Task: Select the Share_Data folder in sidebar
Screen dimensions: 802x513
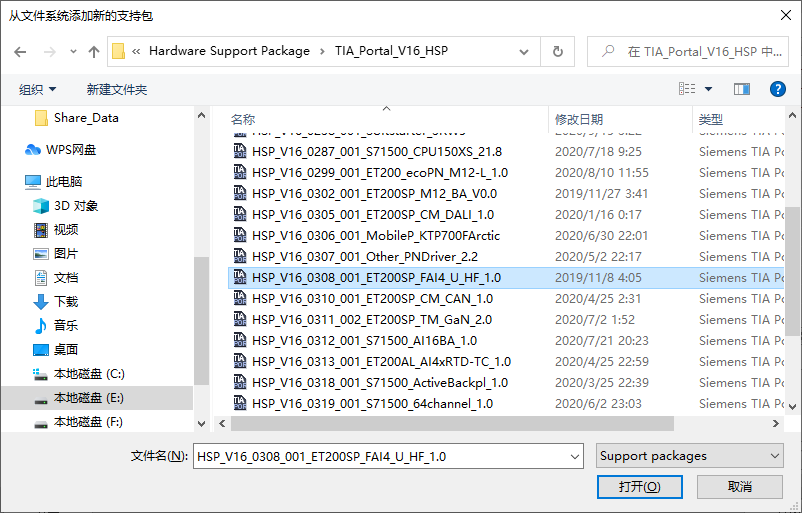Action: (86, 118)
